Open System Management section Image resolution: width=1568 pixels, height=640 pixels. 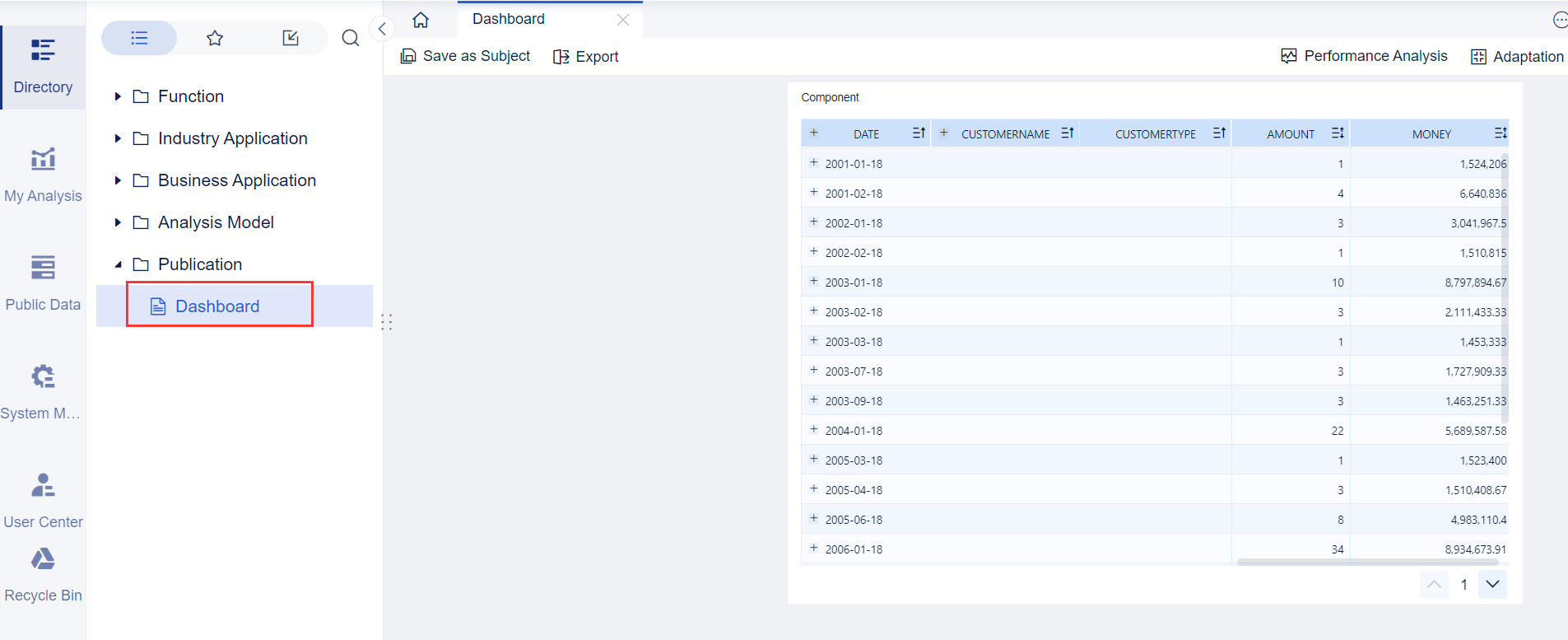pos(43,393)
